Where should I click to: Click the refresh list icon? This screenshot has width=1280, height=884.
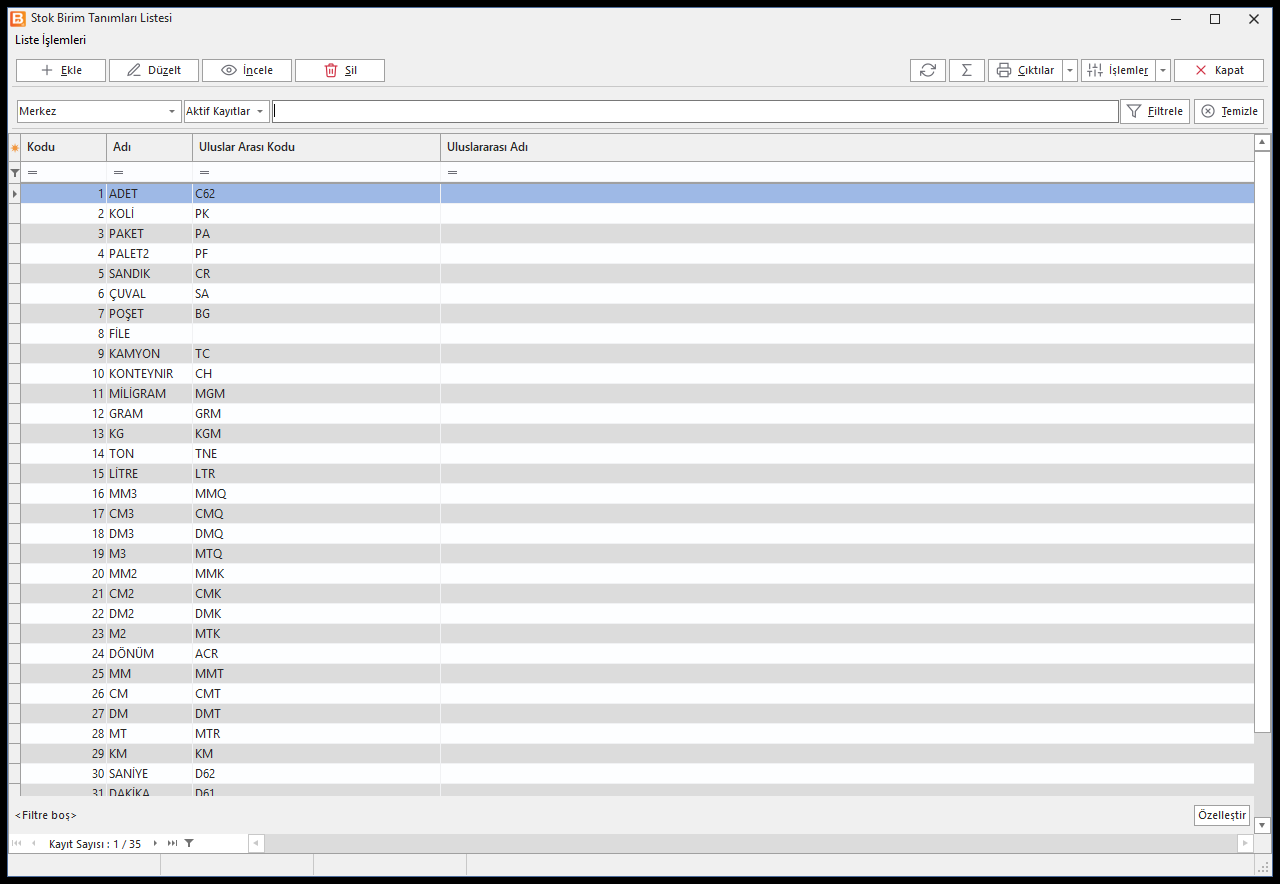point(928,70)
